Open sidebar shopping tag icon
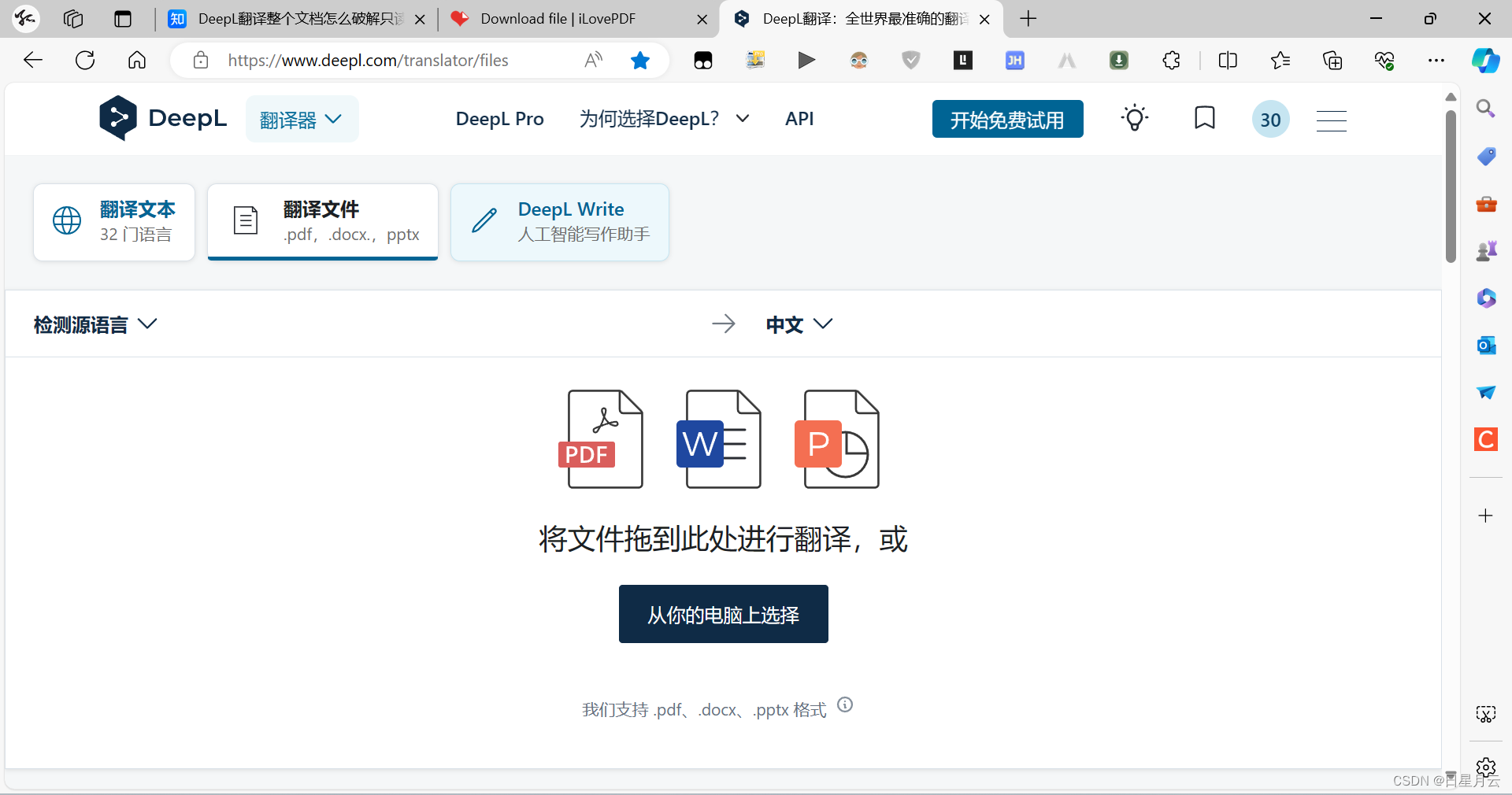1512x795 pixels. coord(1486,156)
